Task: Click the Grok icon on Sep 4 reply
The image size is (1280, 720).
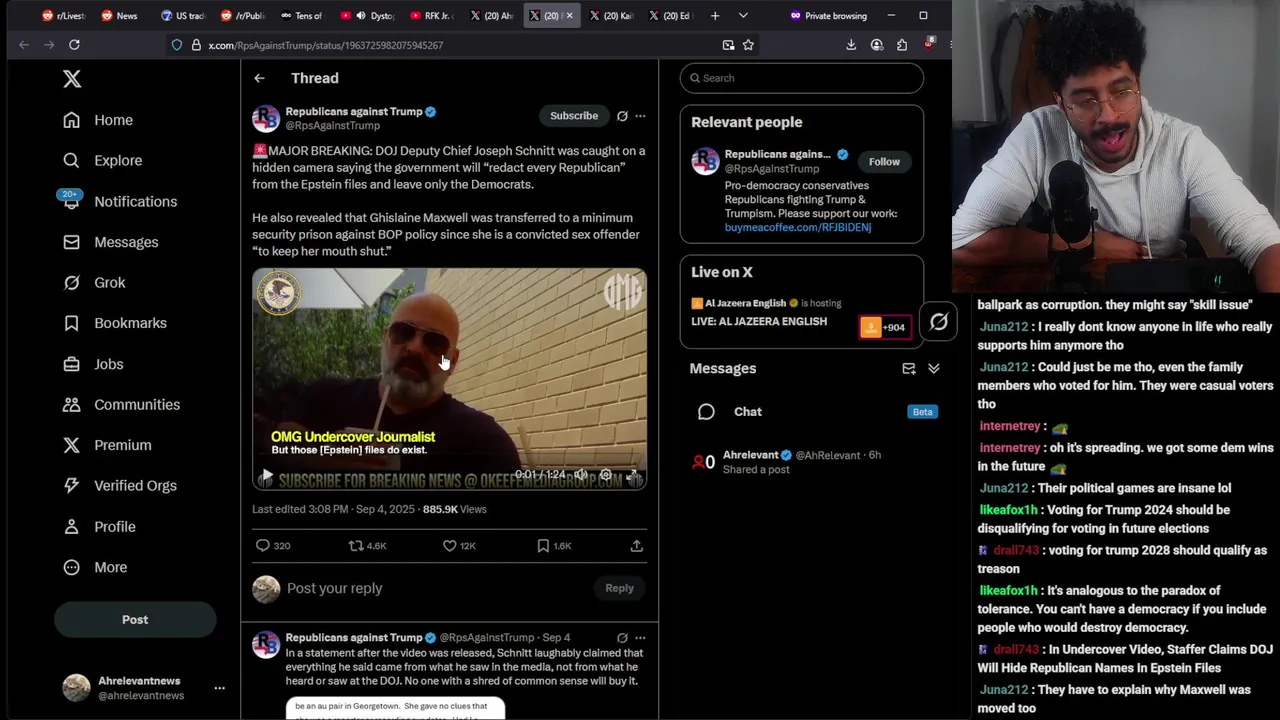Action: pyautogui.click(x=622, y=638)
